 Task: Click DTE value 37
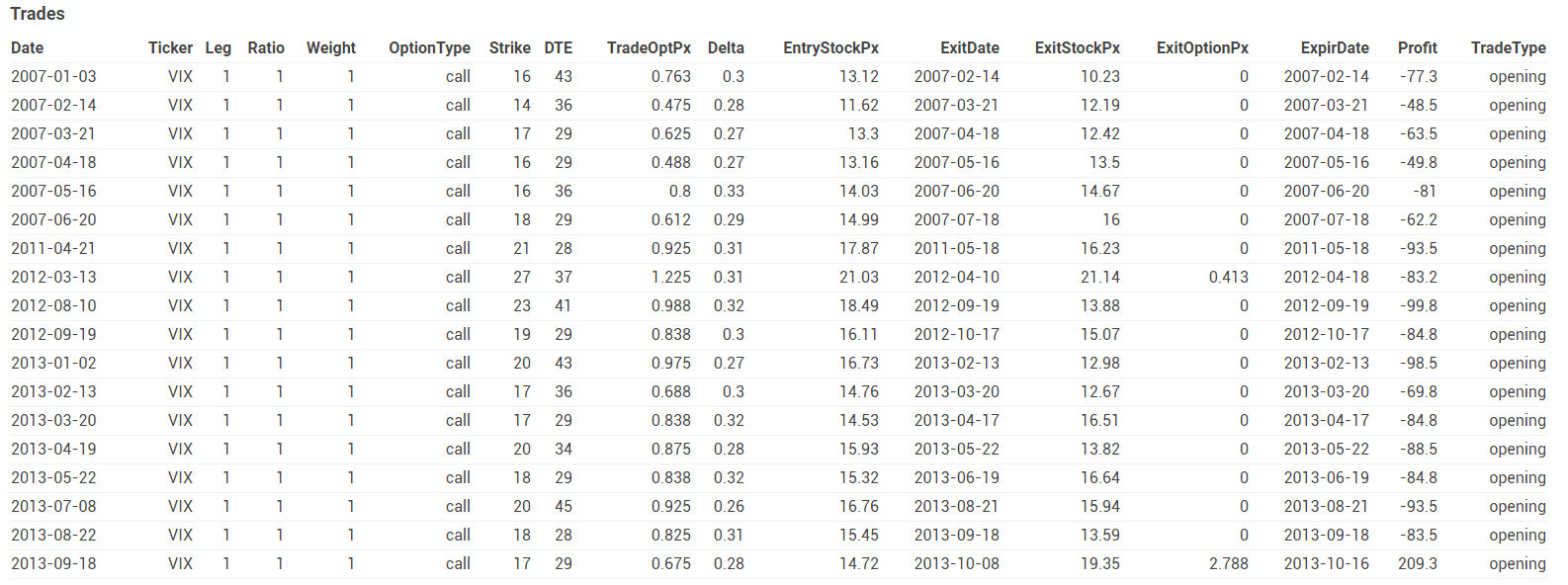click(x=564, y=277)
